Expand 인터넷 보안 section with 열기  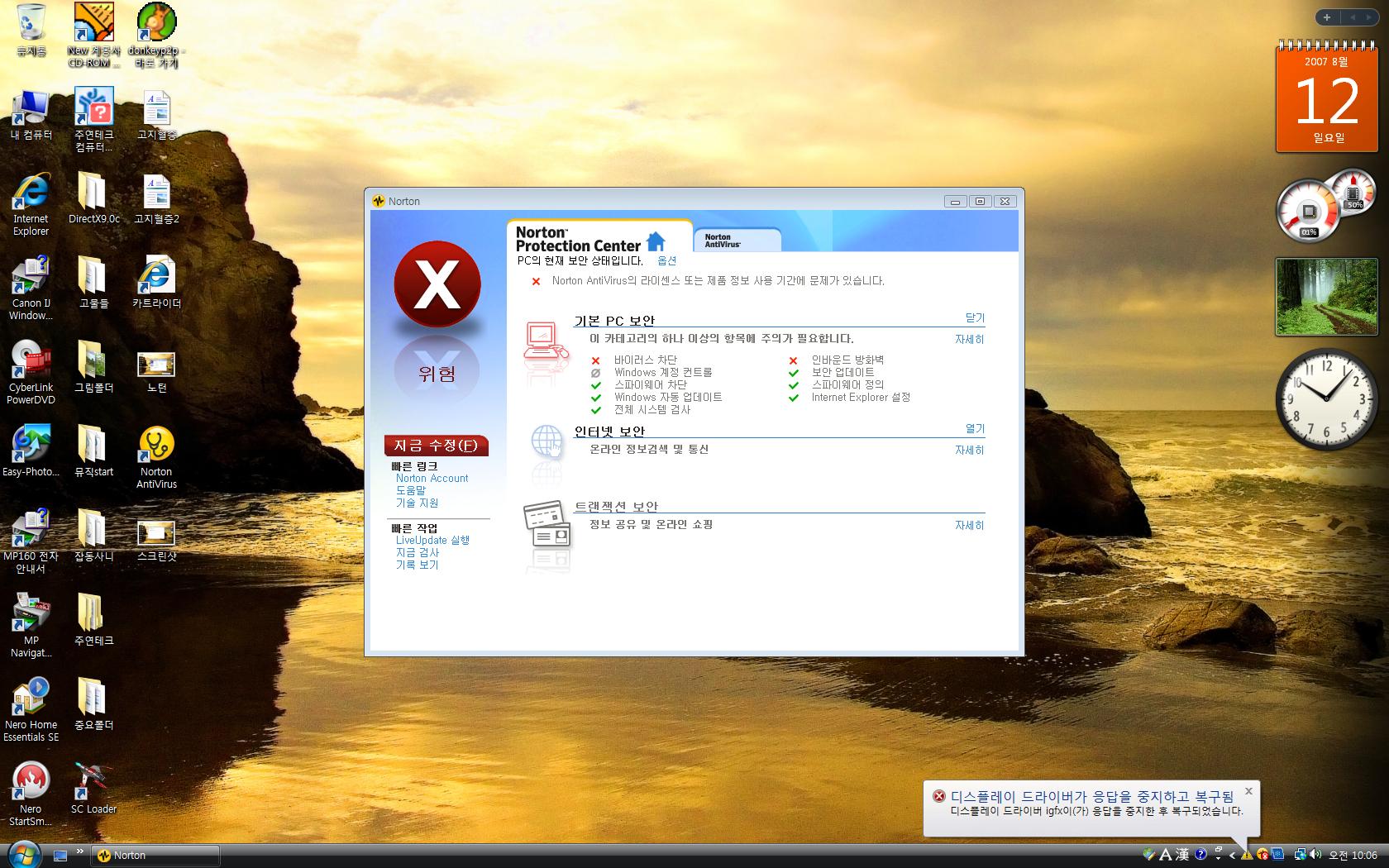click(975, 428)
